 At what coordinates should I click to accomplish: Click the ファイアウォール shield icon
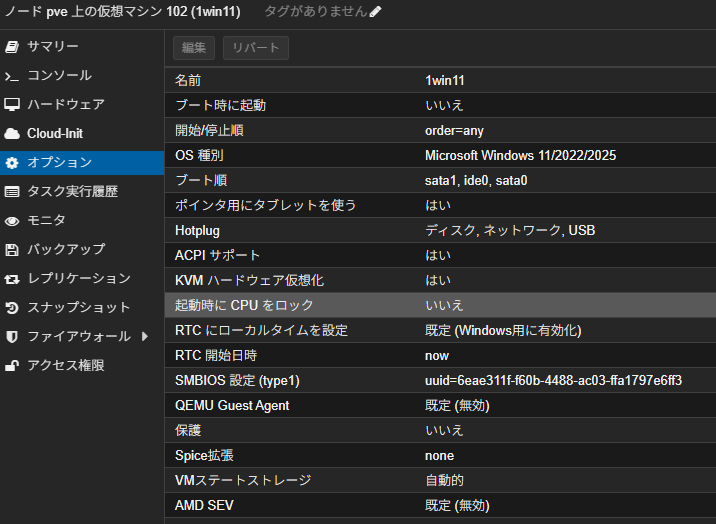12,337
